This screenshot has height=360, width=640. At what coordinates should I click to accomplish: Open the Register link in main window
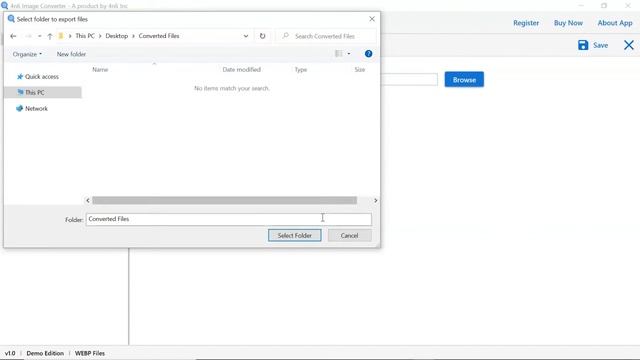click(526, 23)
